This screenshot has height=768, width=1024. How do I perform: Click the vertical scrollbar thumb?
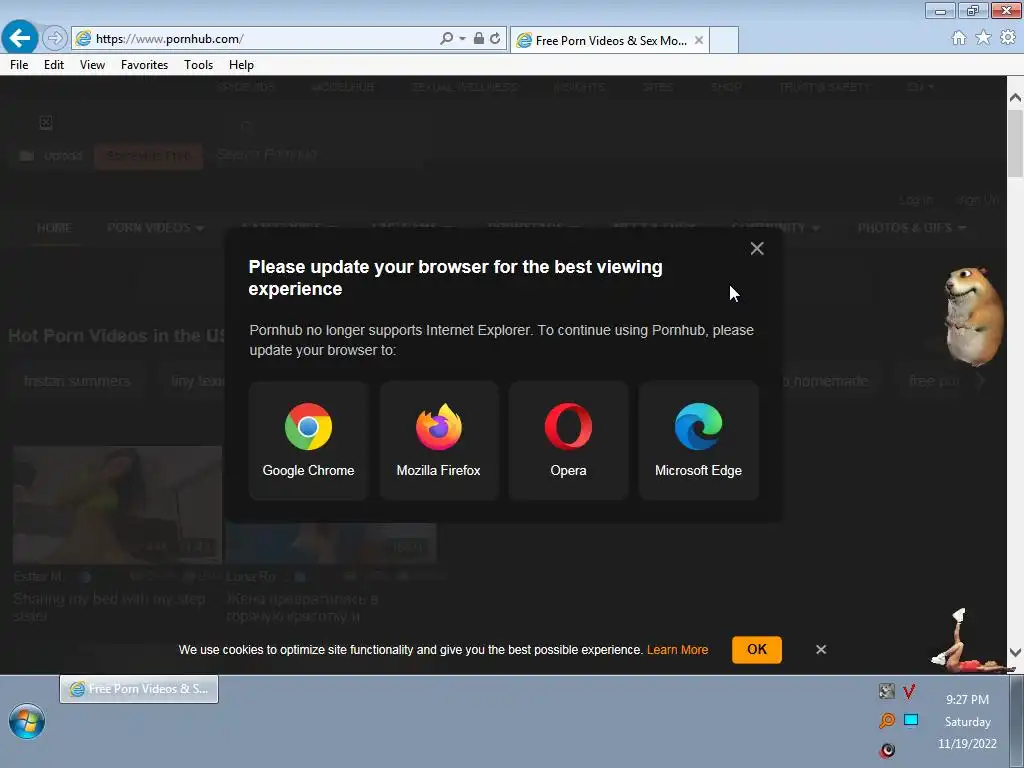pos(1015,144)
